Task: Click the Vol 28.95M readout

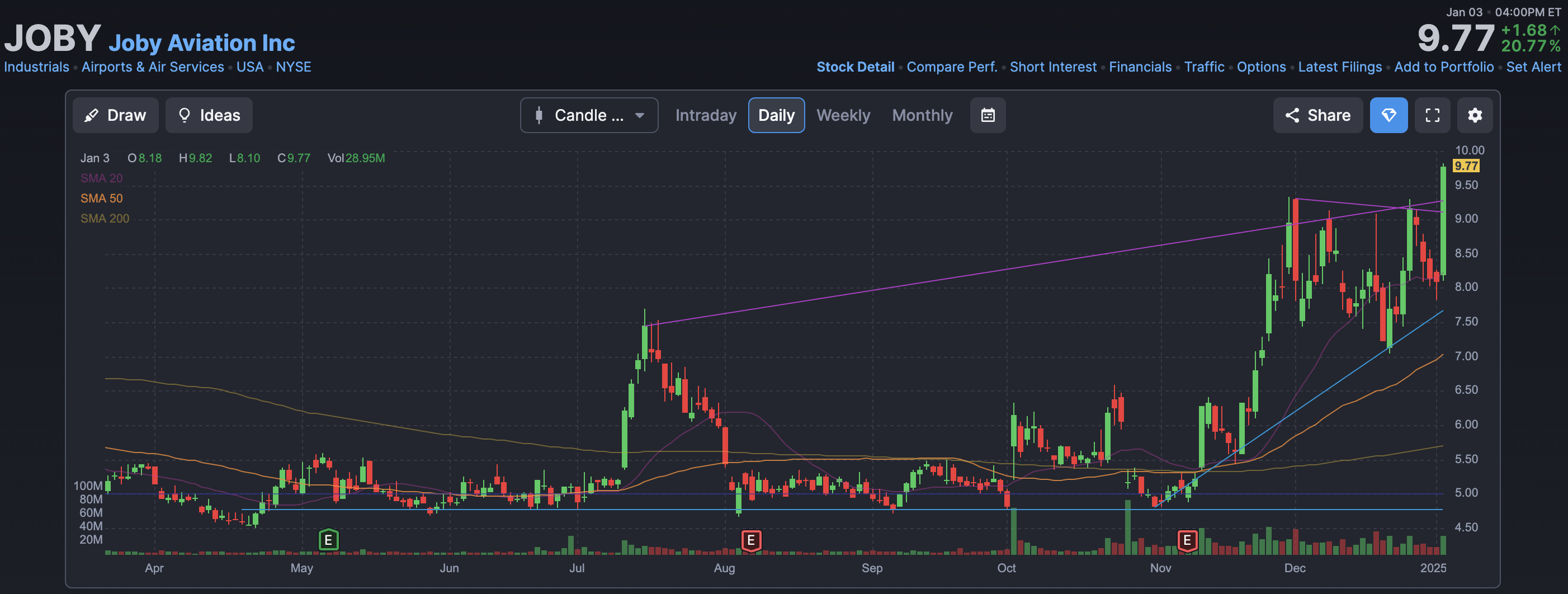Action: 356,158
